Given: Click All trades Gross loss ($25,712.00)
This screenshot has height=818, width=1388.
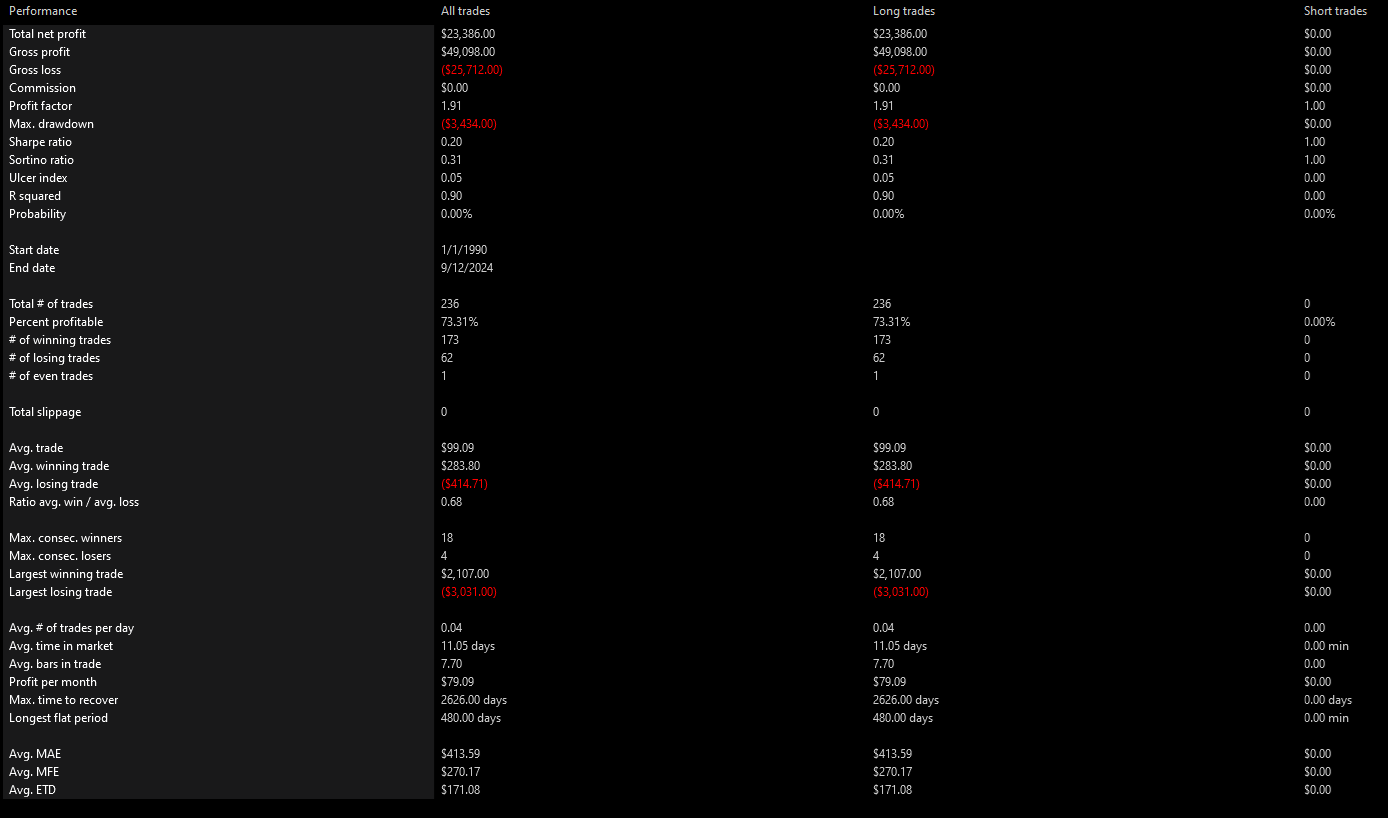Looking at the screenshot, I should [472, 70].
